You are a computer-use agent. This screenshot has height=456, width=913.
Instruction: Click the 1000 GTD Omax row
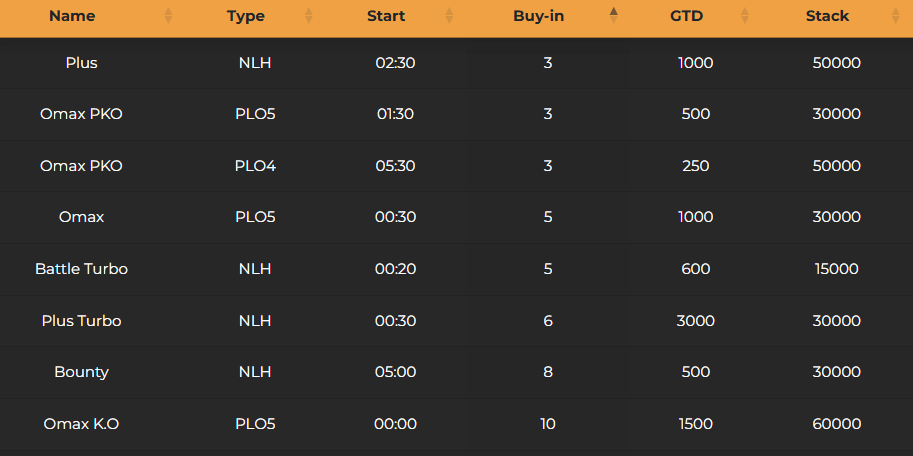pos(81,217)
